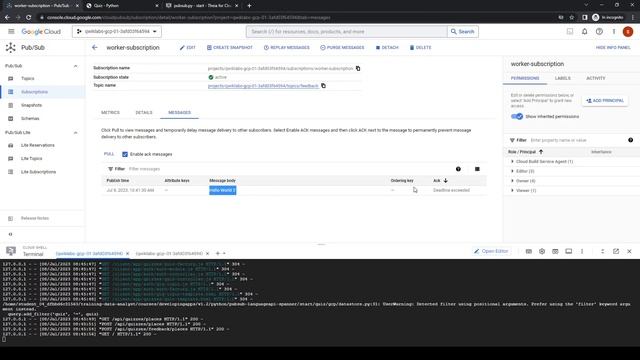The image size is (640, 360).
Task: Go back using the arrow beside worker-subscription
Action: tap(95, 47)
